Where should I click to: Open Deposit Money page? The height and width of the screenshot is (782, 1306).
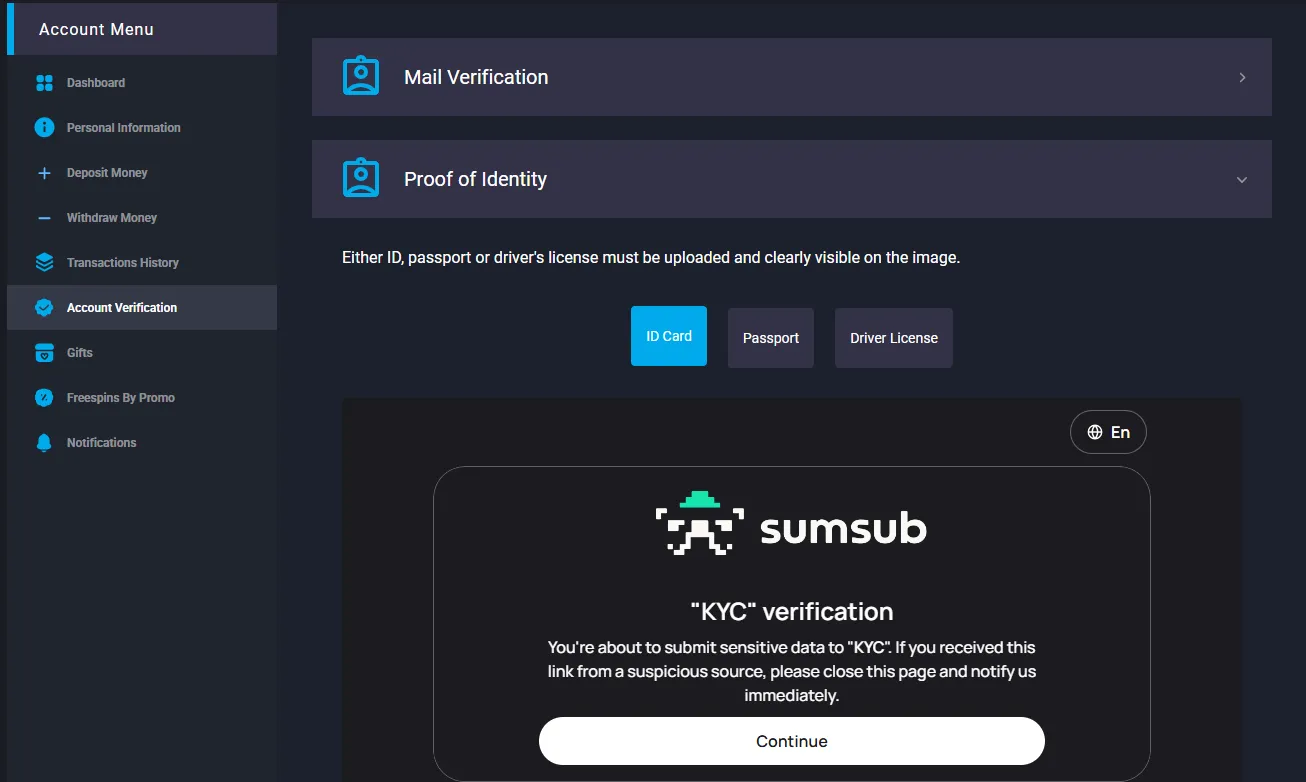coord(142,173)
